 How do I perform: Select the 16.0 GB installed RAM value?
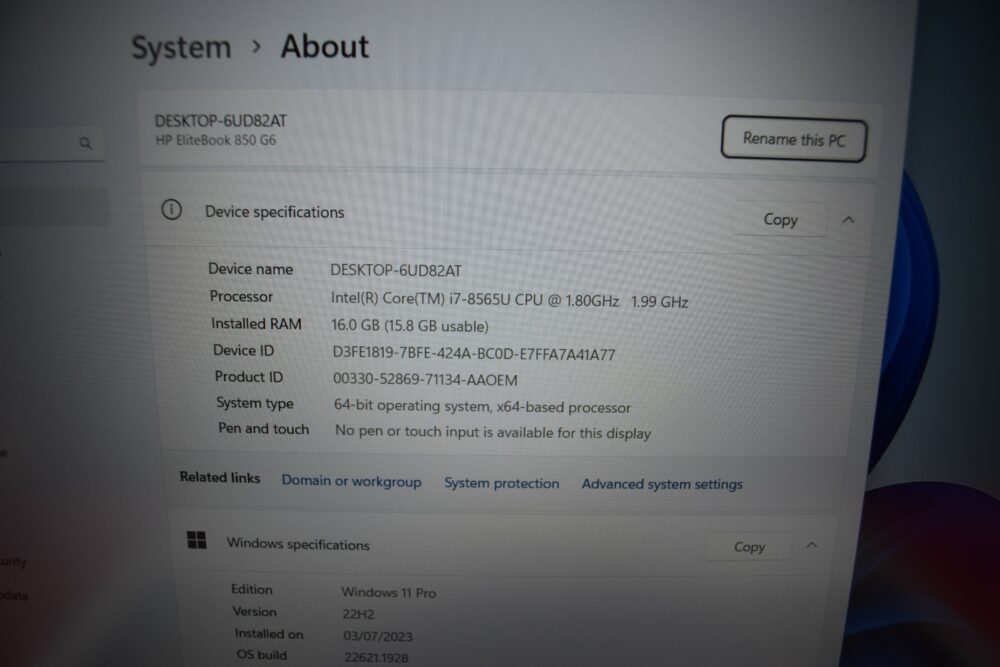[x=410, y=326]
